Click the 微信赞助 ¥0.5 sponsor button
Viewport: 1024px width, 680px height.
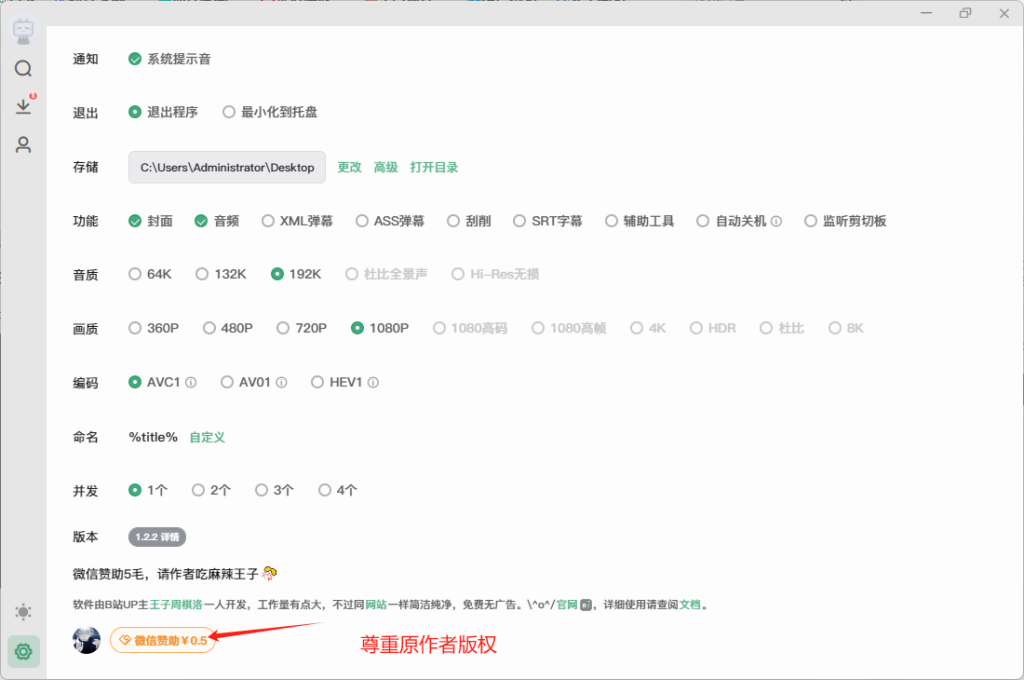point(162,641)
